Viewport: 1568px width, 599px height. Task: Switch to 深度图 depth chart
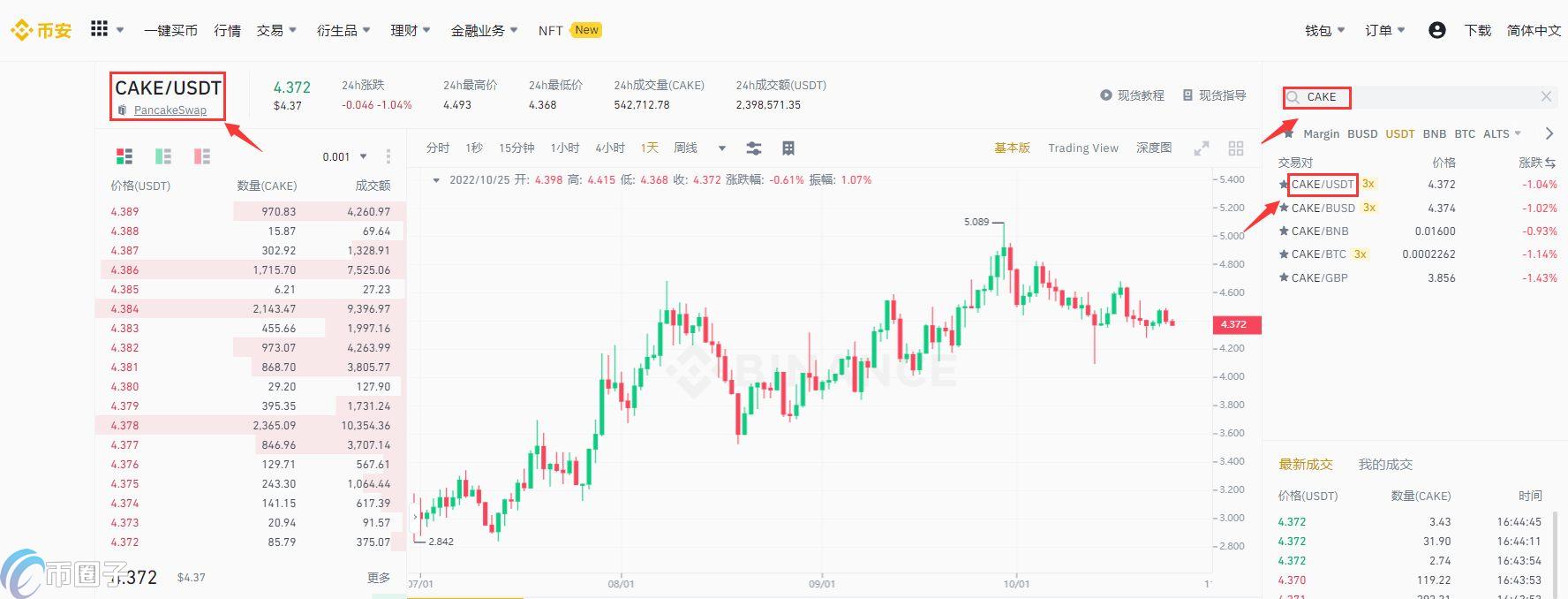(x=1154, y=148)
